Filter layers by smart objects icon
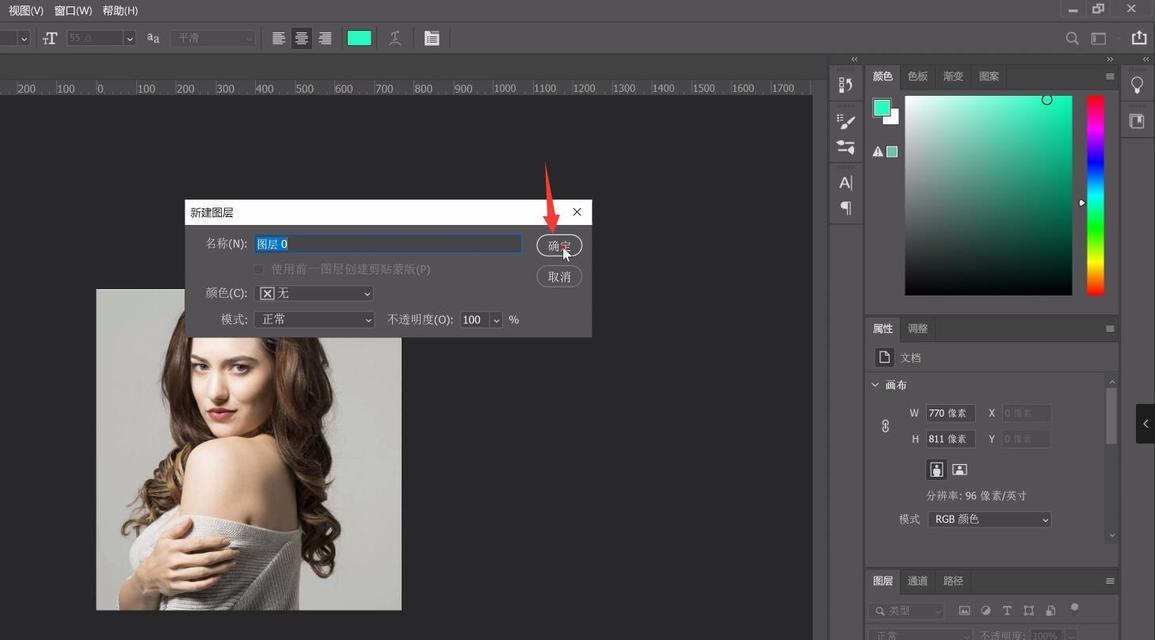This screenshot has width=1155, height=640. tap(1050, 611)
